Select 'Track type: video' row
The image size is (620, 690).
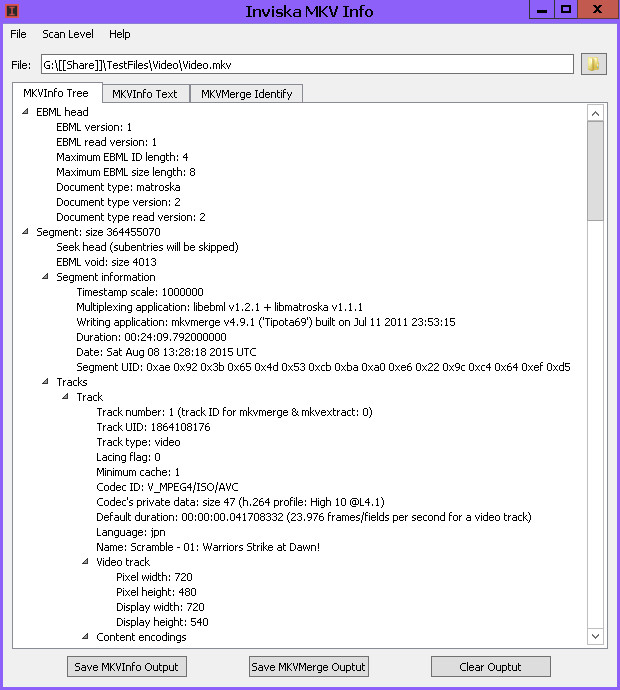138,442
